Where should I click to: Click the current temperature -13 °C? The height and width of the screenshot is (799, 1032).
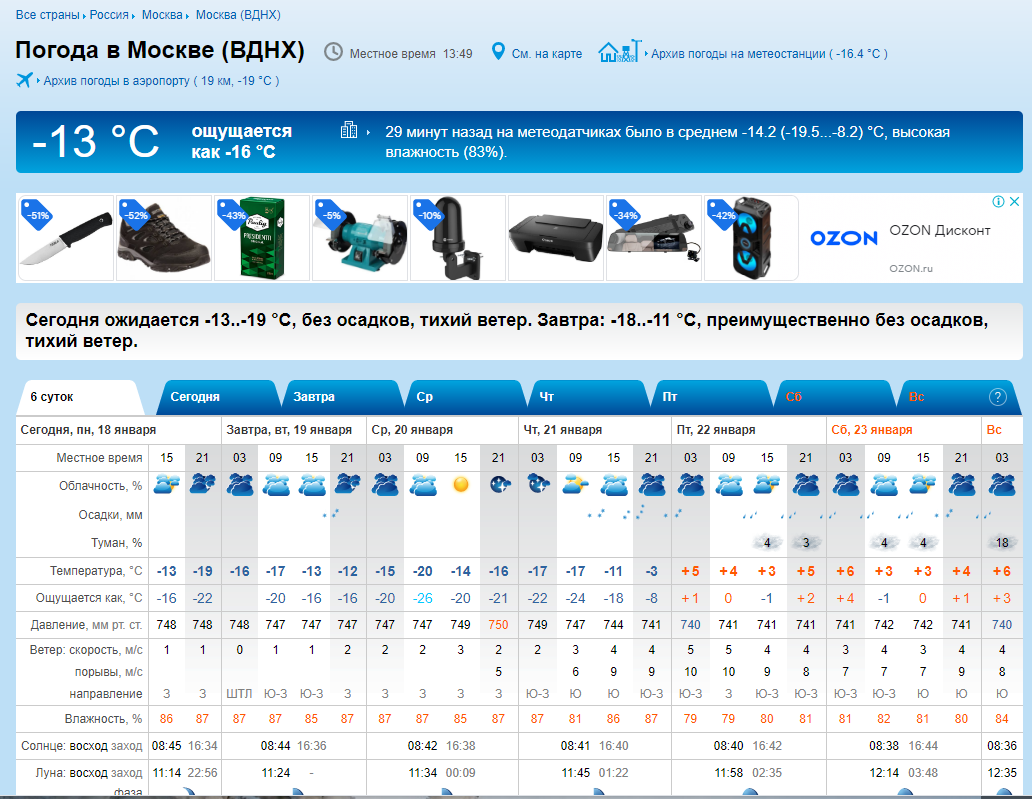(95, 142)
